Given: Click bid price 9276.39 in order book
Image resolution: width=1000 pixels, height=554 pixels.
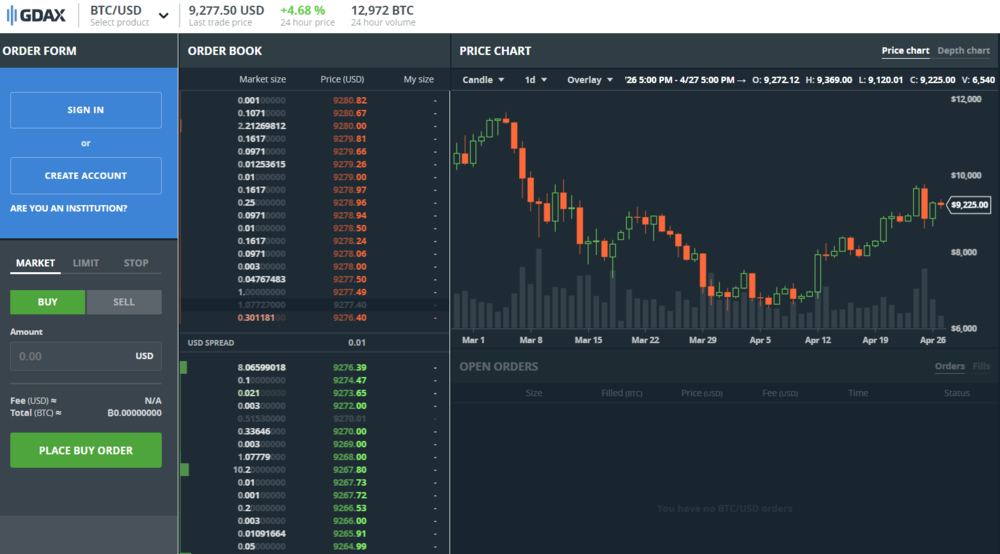Looking at the screenshot, I should 349,368.
